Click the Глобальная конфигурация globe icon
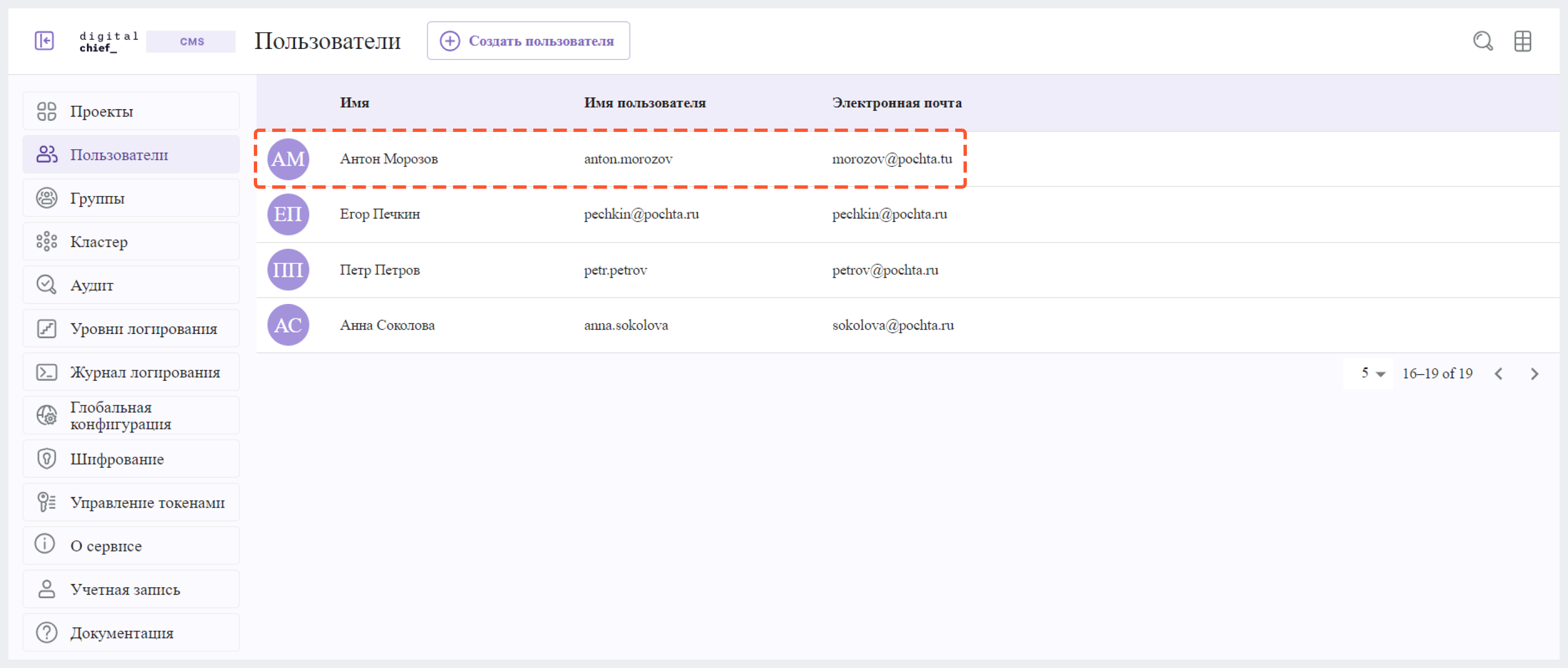Viewport: 1568px width, 668px height. pyautogui.click(x=46, y=415)
